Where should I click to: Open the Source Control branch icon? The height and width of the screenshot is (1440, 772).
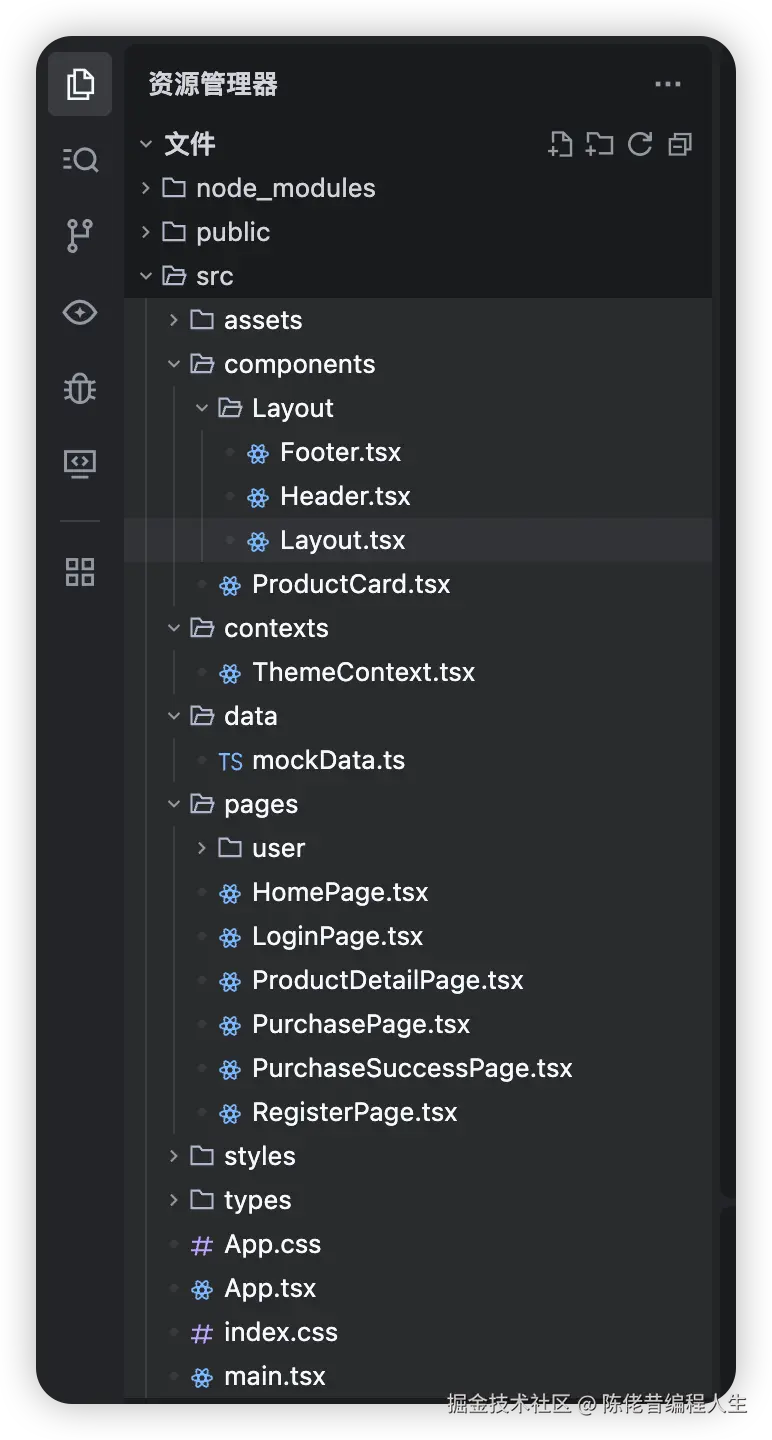click(80, 236)
